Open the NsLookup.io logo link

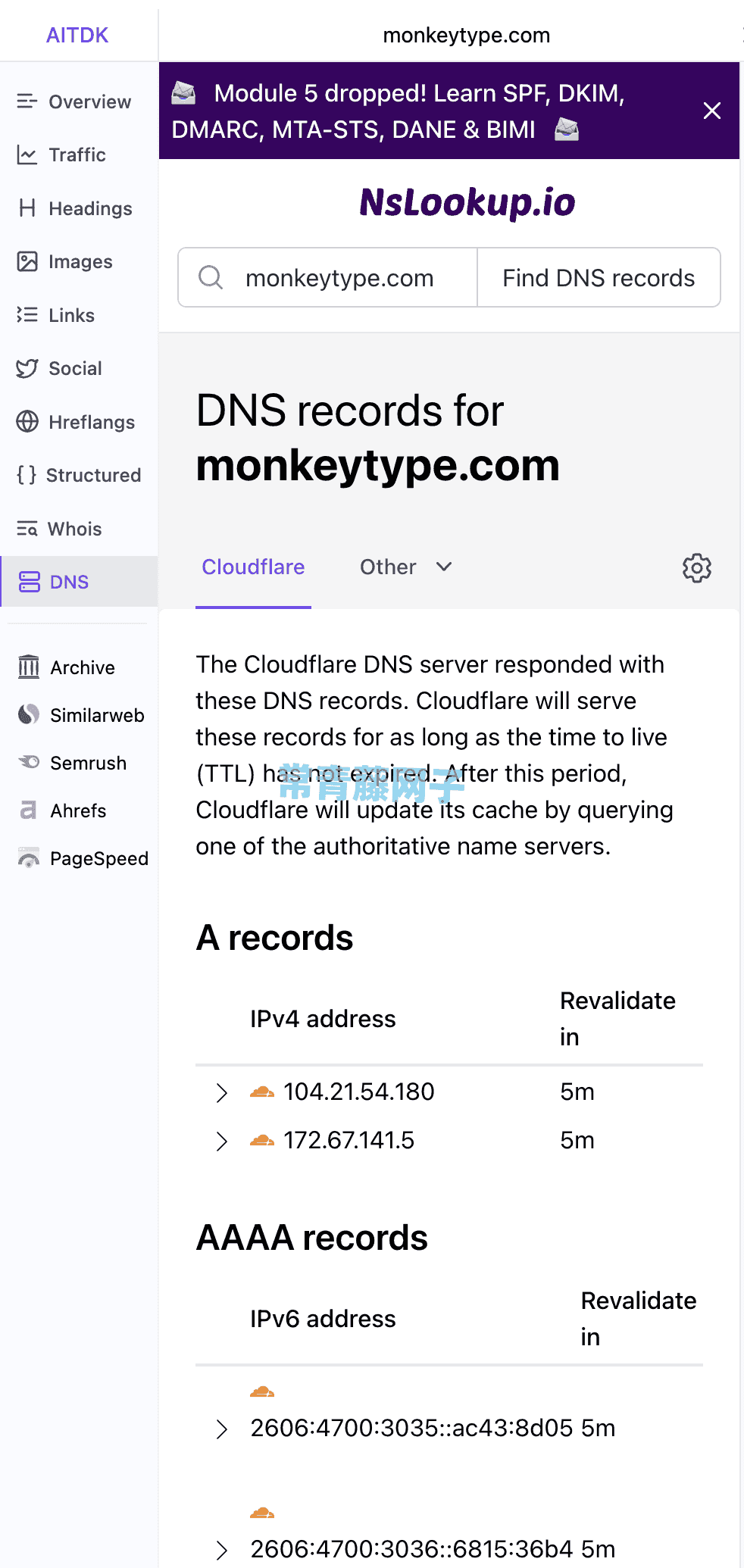tap(467, 202)
